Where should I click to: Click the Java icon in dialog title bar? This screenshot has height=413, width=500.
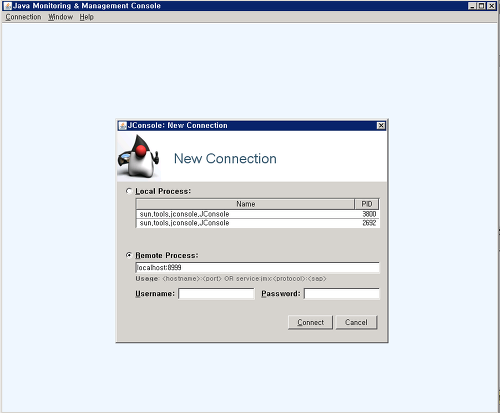[x=123, y=126]
